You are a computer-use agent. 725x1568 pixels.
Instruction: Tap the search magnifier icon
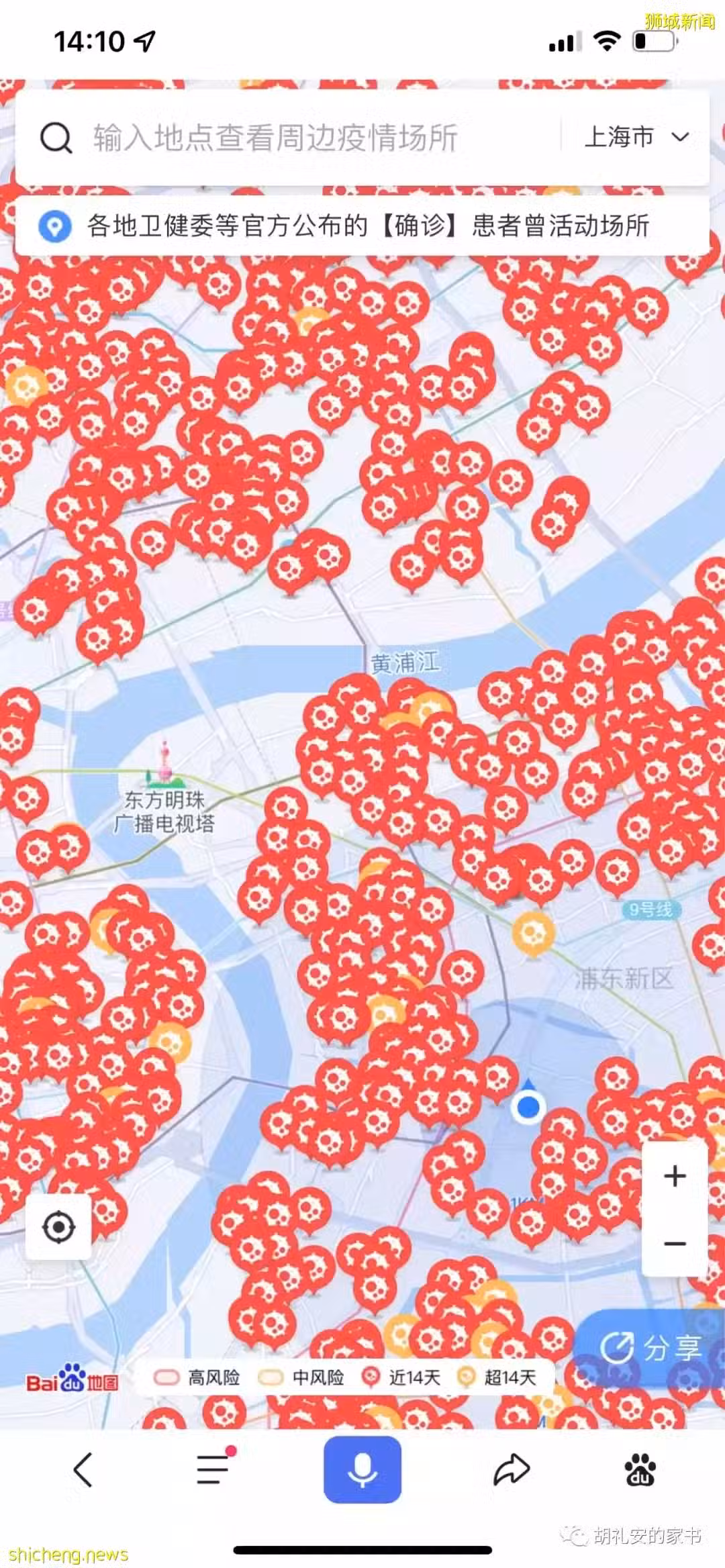[56, 138]
